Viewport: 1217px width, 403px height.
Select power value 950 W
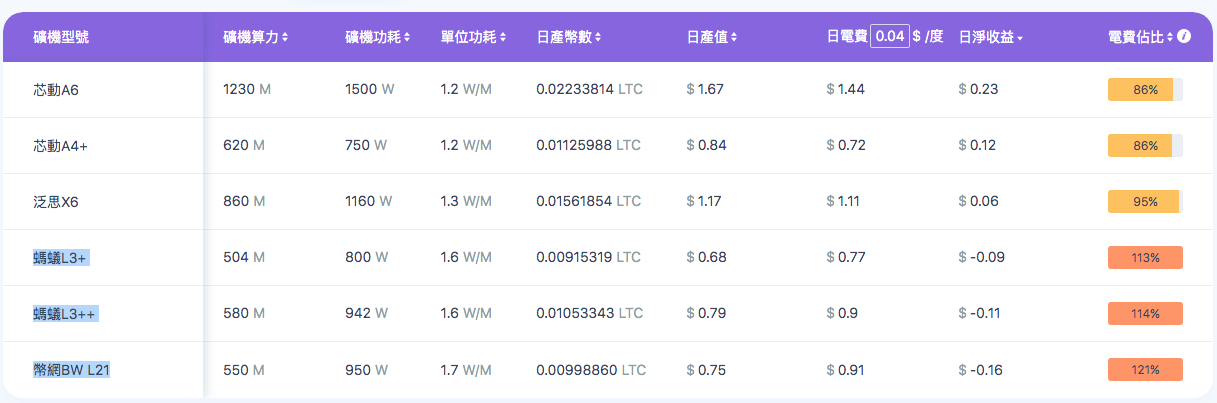[366, 369]
